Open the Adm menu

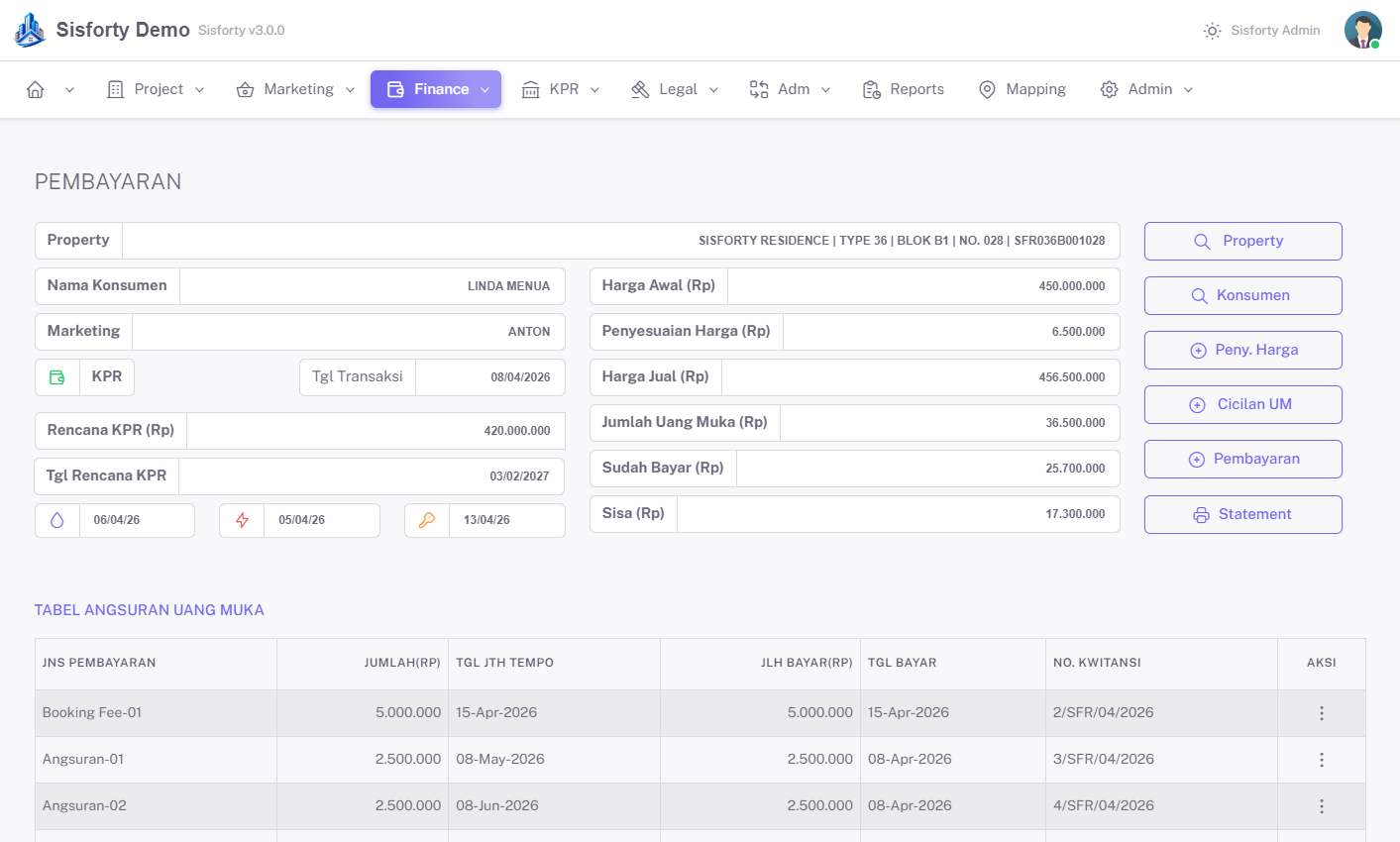(x=790, y=89)
